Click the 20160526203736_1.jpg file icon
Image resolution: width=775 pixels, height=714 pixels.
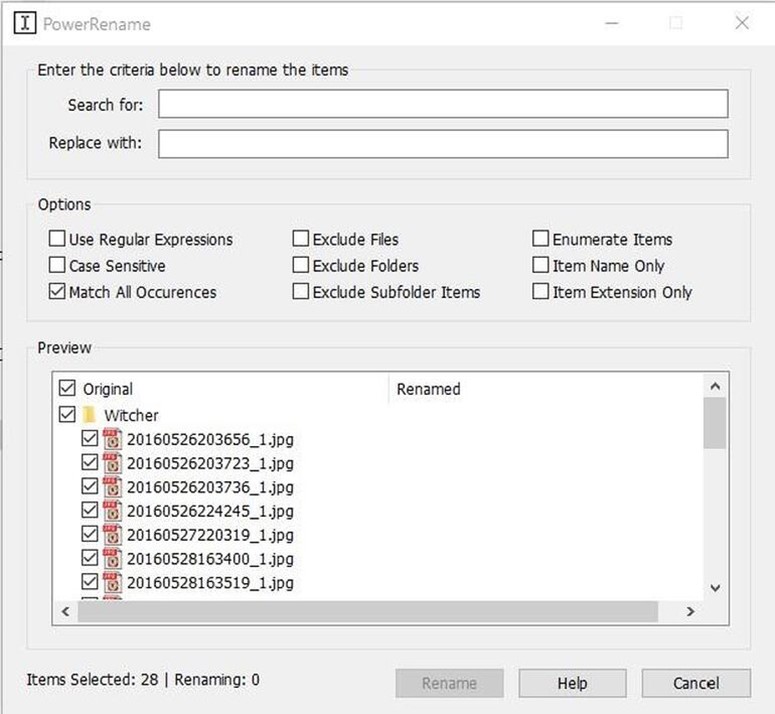pos(112,487)
